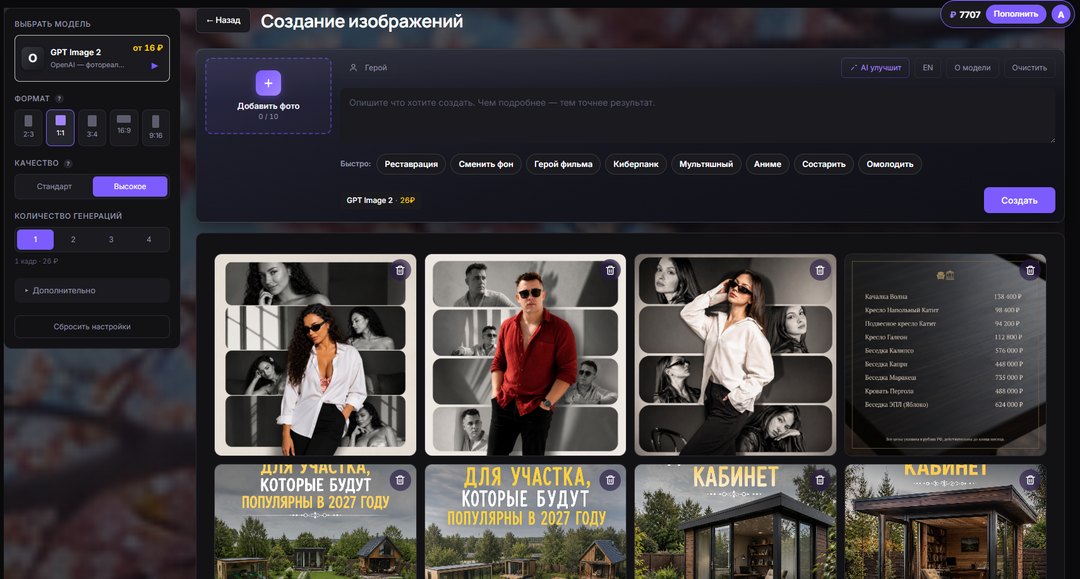Open the user avatar A
The width and height of the screenshot is (1080, 579).
1060,14
